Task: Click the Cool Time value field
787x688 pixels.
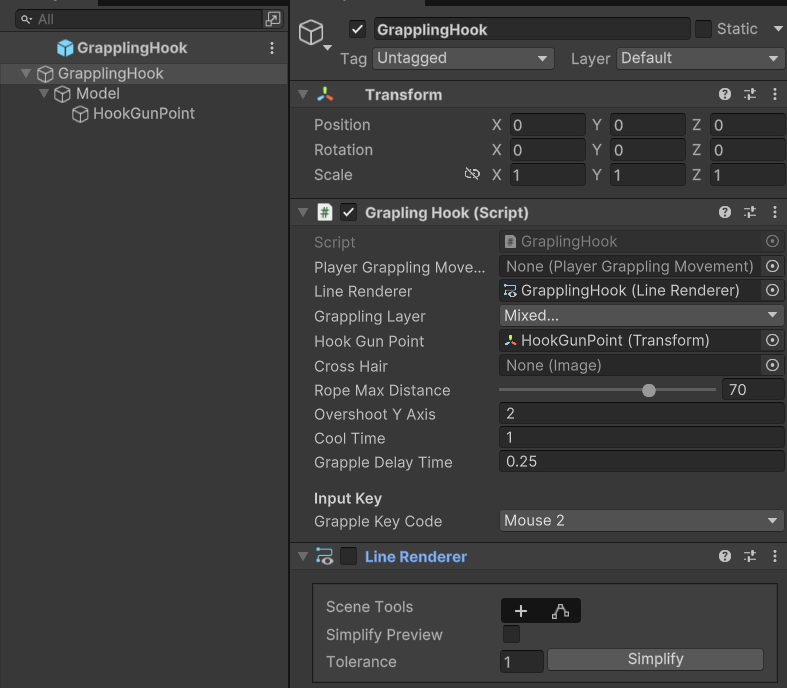Action: coord(641,438)
